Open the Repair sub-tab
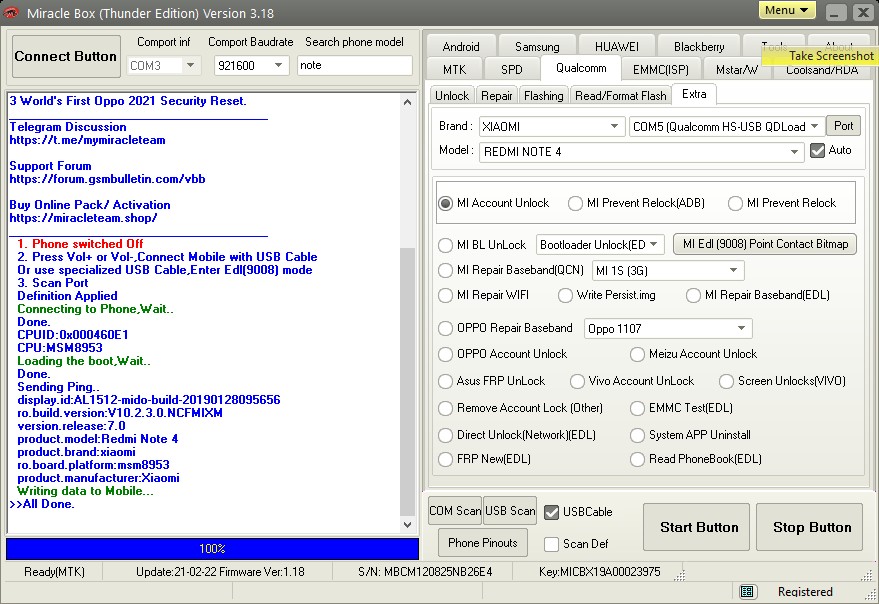Screen dimensions: 879x604 (497, 95)
